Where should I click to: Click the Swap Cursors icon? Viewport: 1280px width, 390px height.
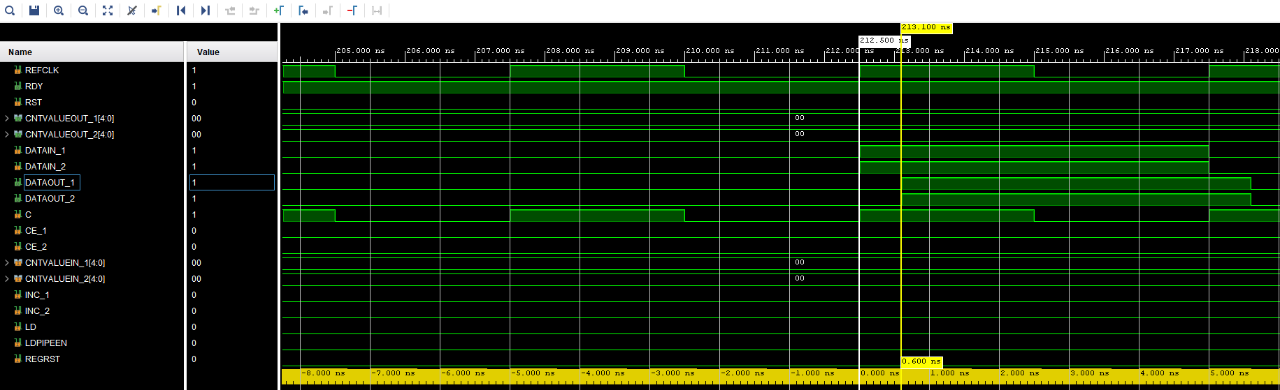[x=377, y=10]
